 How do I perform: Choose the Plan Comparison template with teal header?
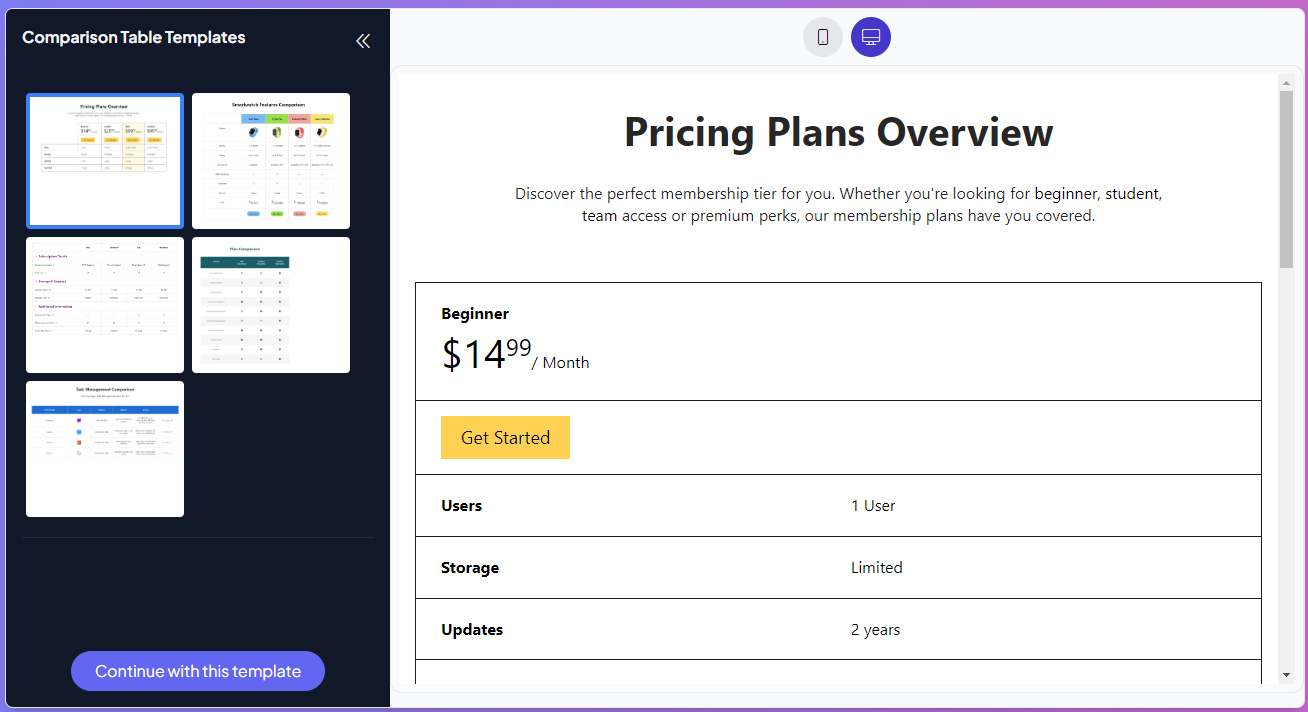click(270, 304)
